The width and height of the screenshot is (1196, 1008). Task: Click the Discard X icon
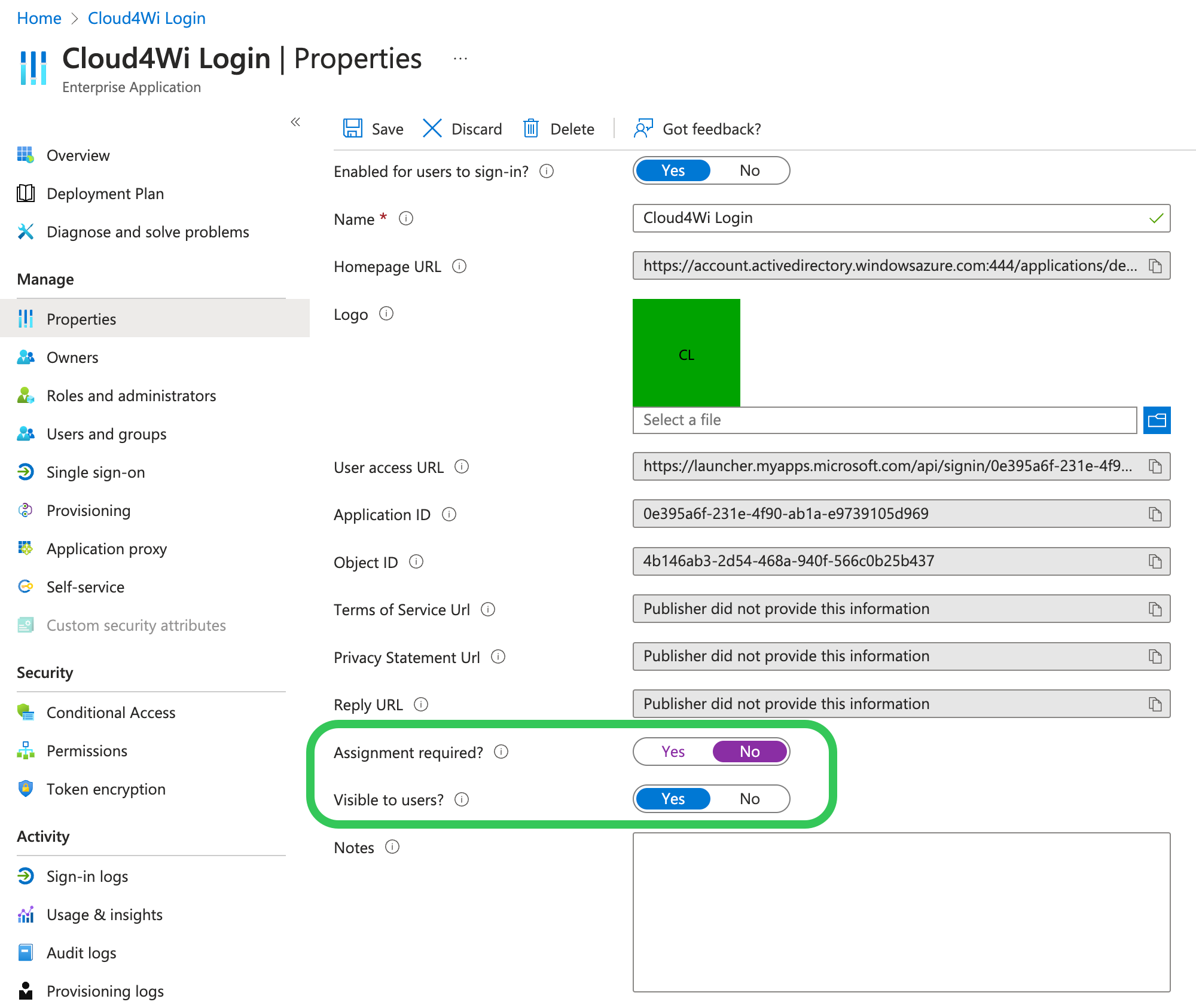pos(432,129)
